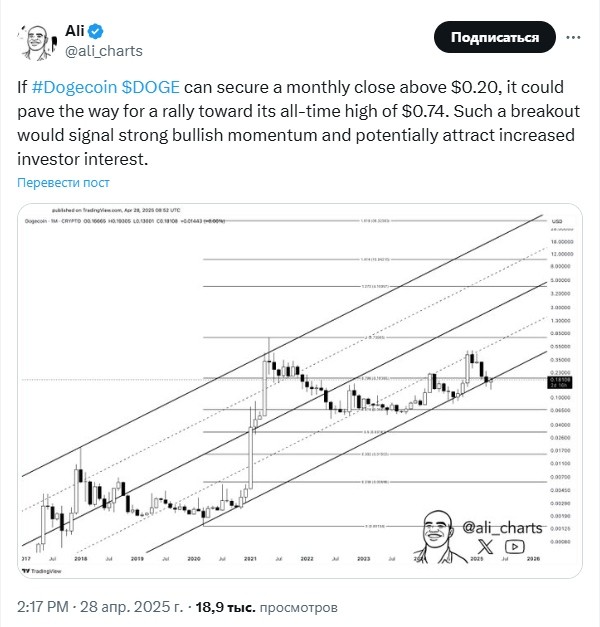600x627 pixels.
Task: Click the @ali_charts watermark text on chart
Action: 502,526
